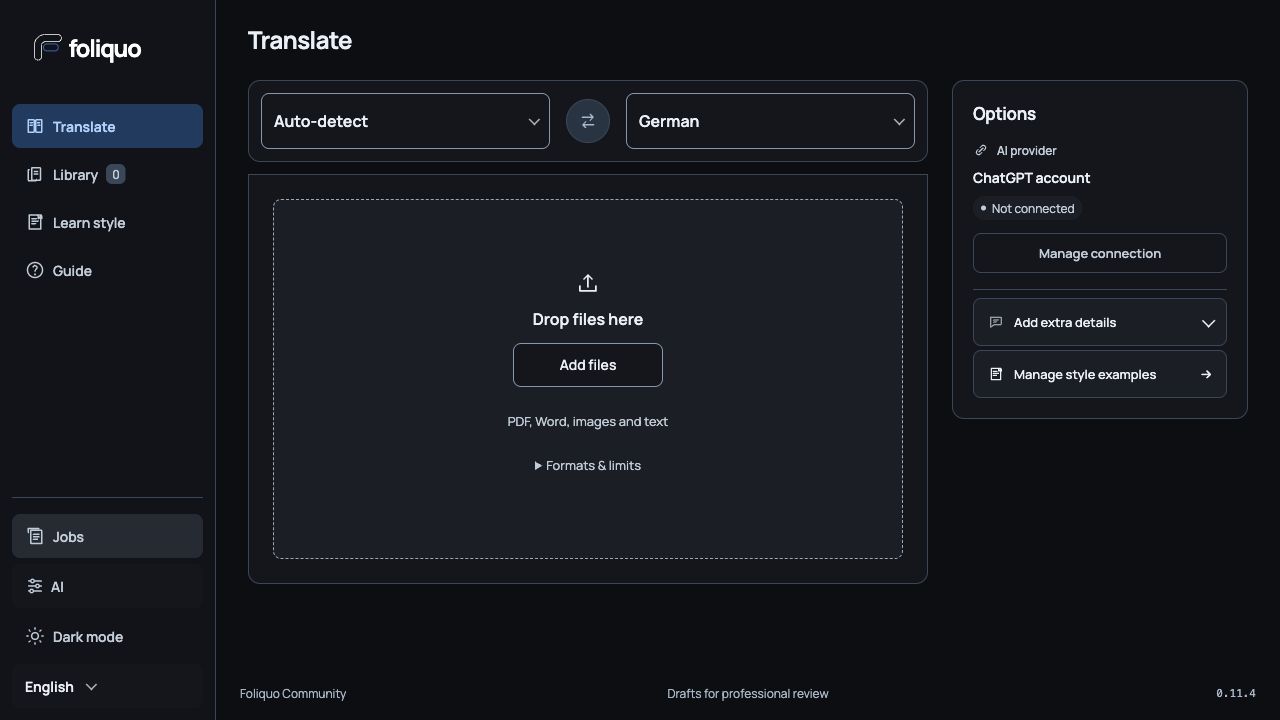Click the ChatGPT account label

coord(1031,178)
